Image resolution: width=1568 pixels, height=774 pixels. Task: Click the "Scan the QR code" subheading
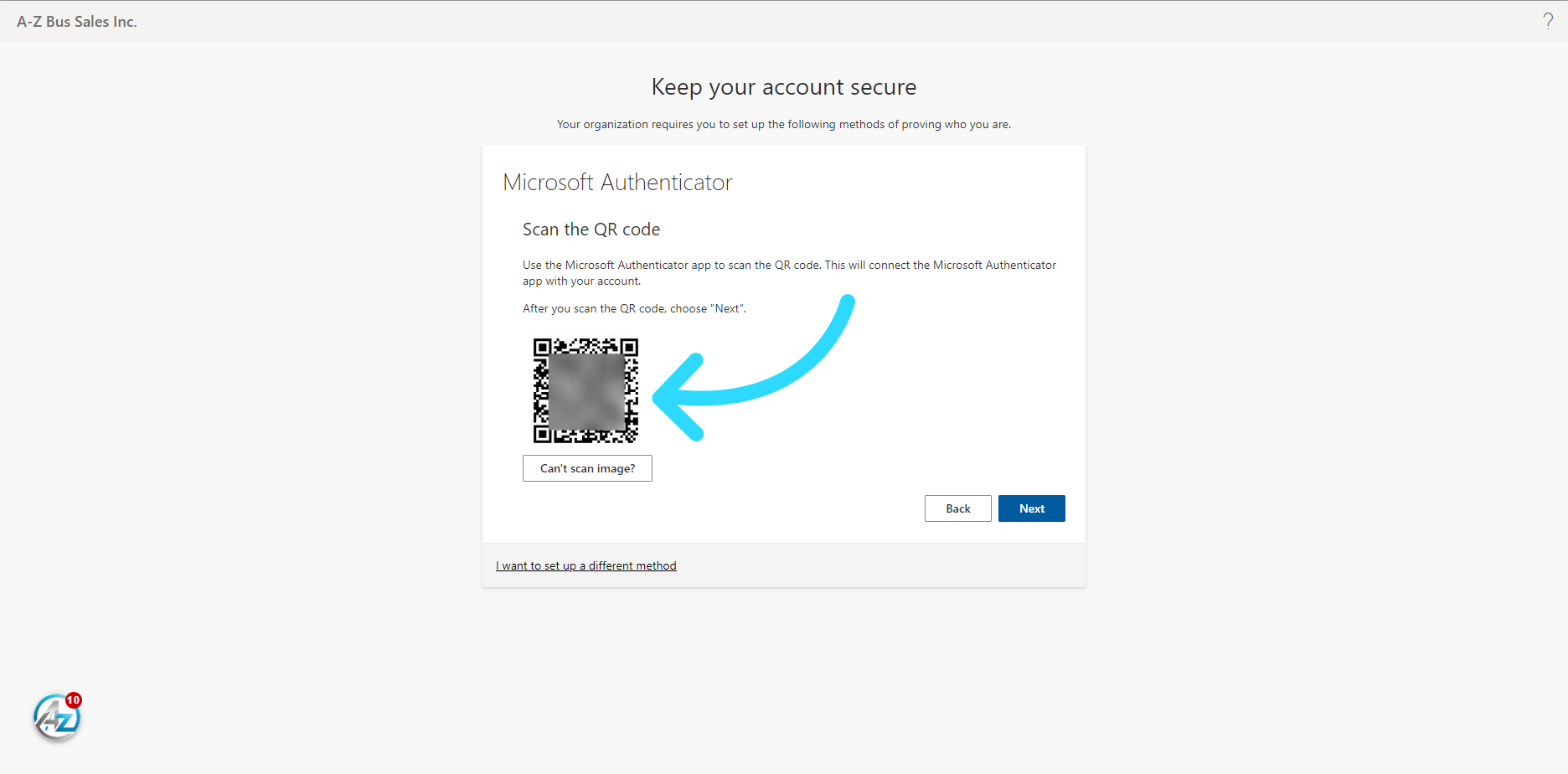pyautogui.click(x=591, y=230)
